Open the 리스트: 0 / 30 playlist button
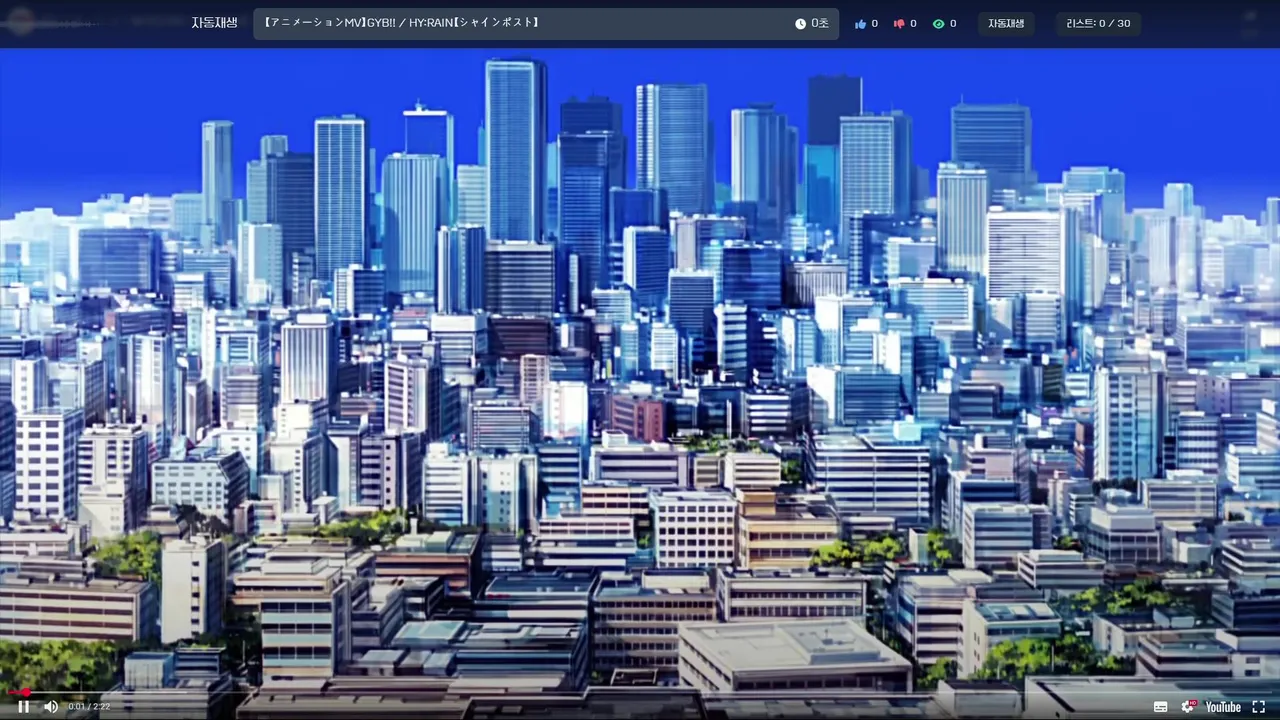 pyautogui.click(x=1098, y=24)
